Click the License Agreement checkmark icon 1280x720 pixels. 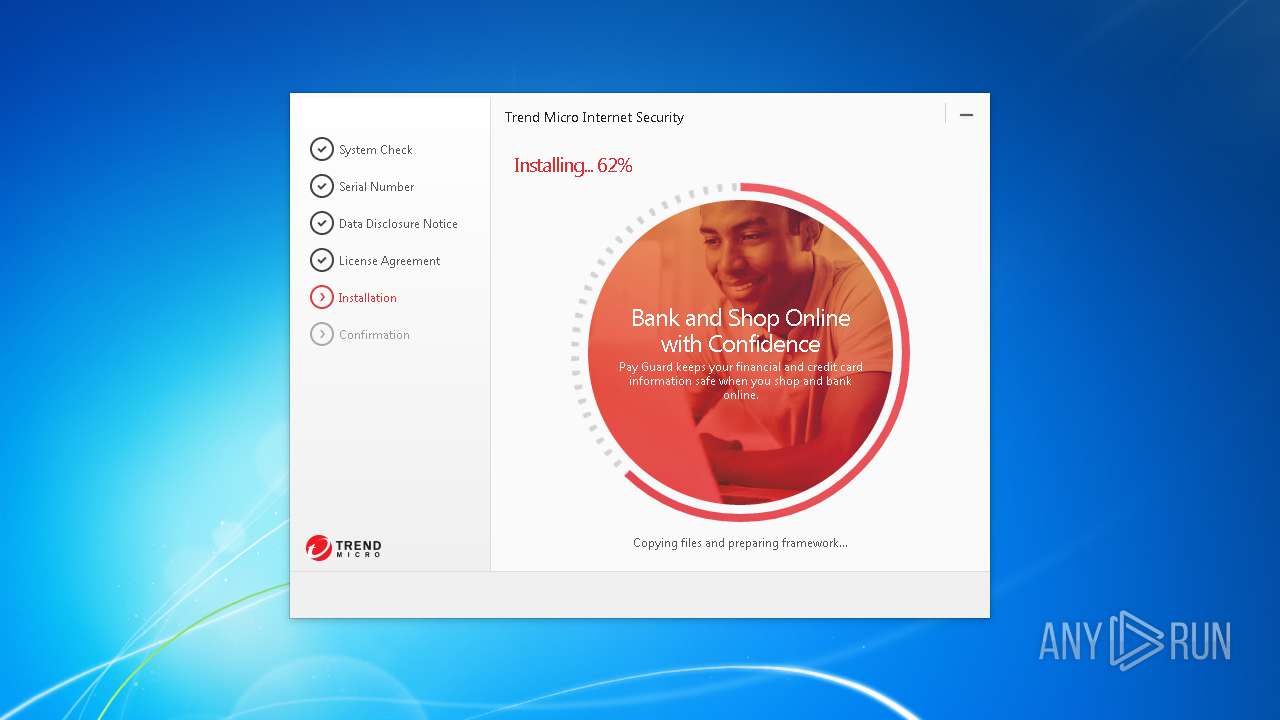(x=321, y=260)
